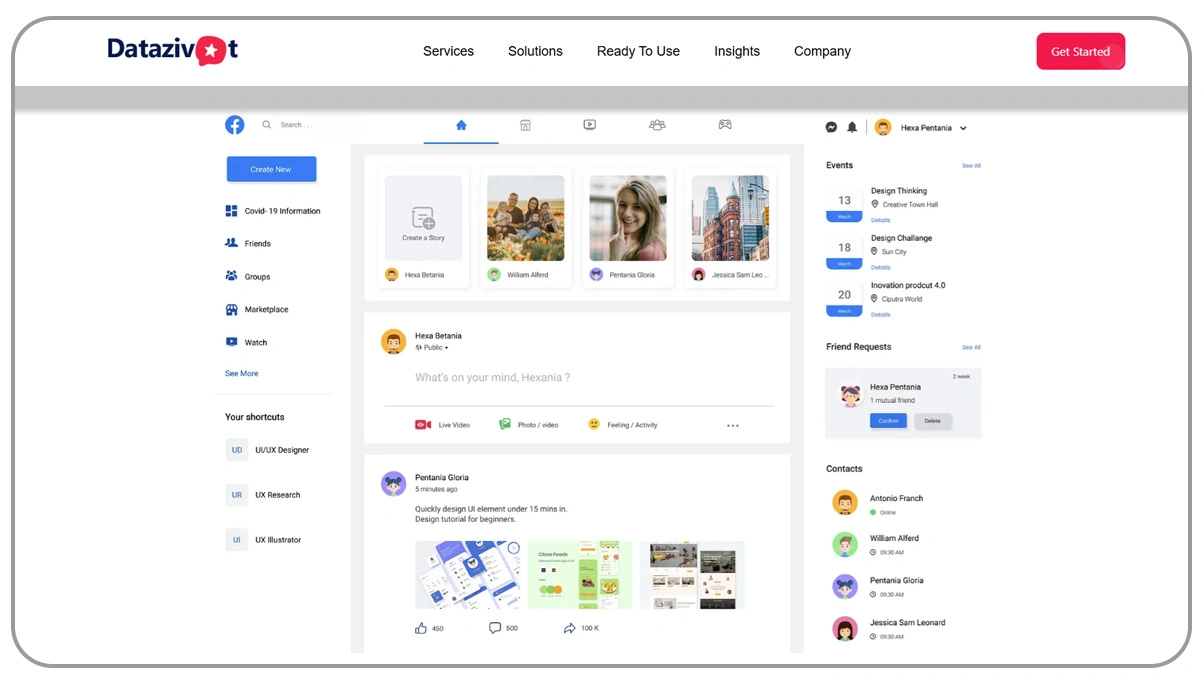Open the Watch video icon in top navigation

(590, 125)
